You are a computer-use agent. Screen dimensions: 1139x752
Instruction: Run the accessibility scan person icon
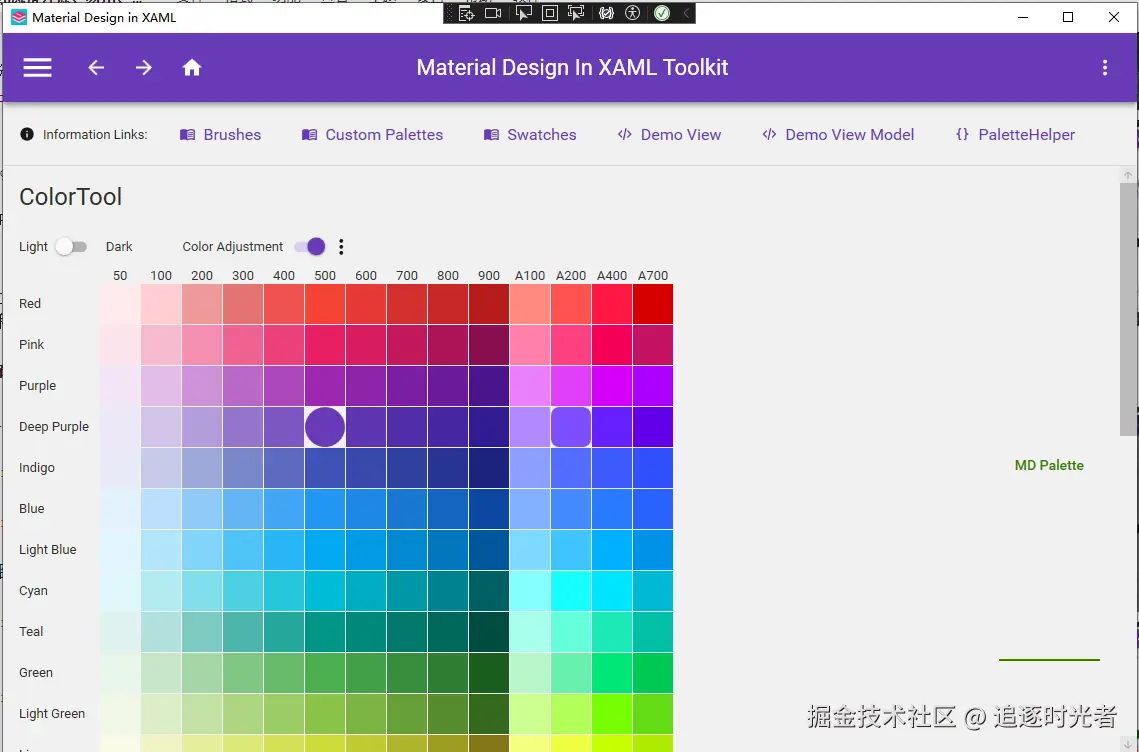(633, 13)
